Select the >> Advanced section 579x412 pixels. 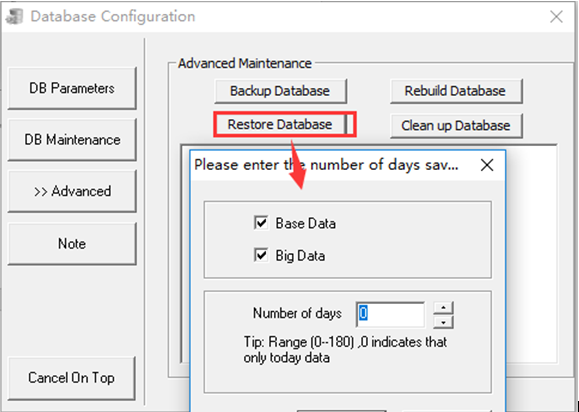(72, 191)
